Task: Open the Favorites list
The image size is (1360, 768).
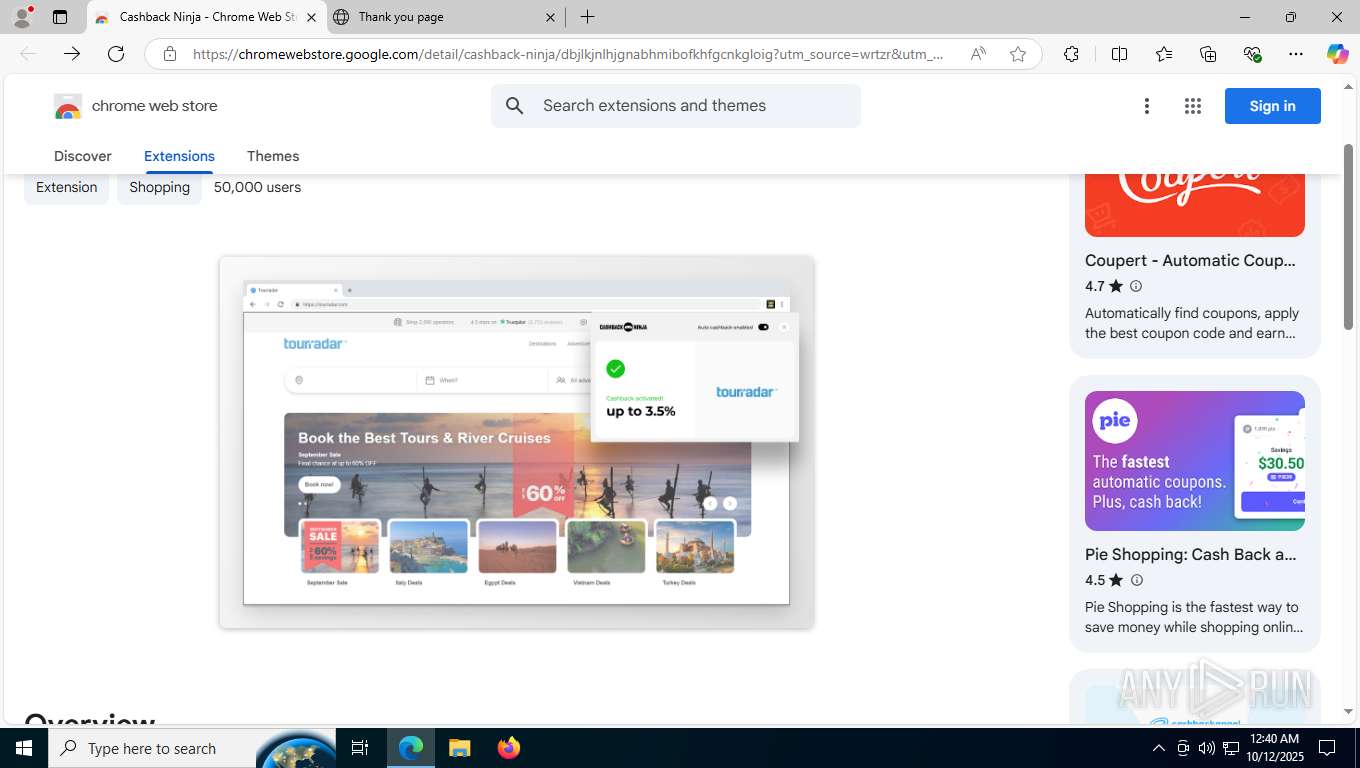Action: 1164,54
